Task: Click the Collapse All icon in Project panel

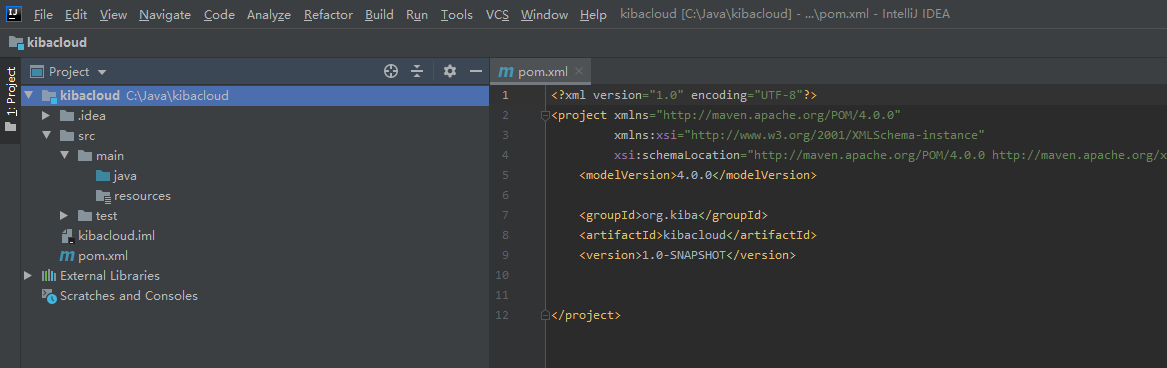Action: coord(417,72)
